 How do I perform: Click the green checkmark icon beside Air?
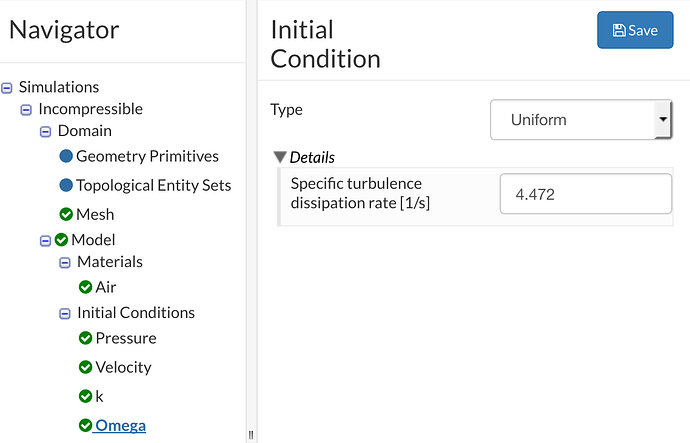(x=86, y=287)
